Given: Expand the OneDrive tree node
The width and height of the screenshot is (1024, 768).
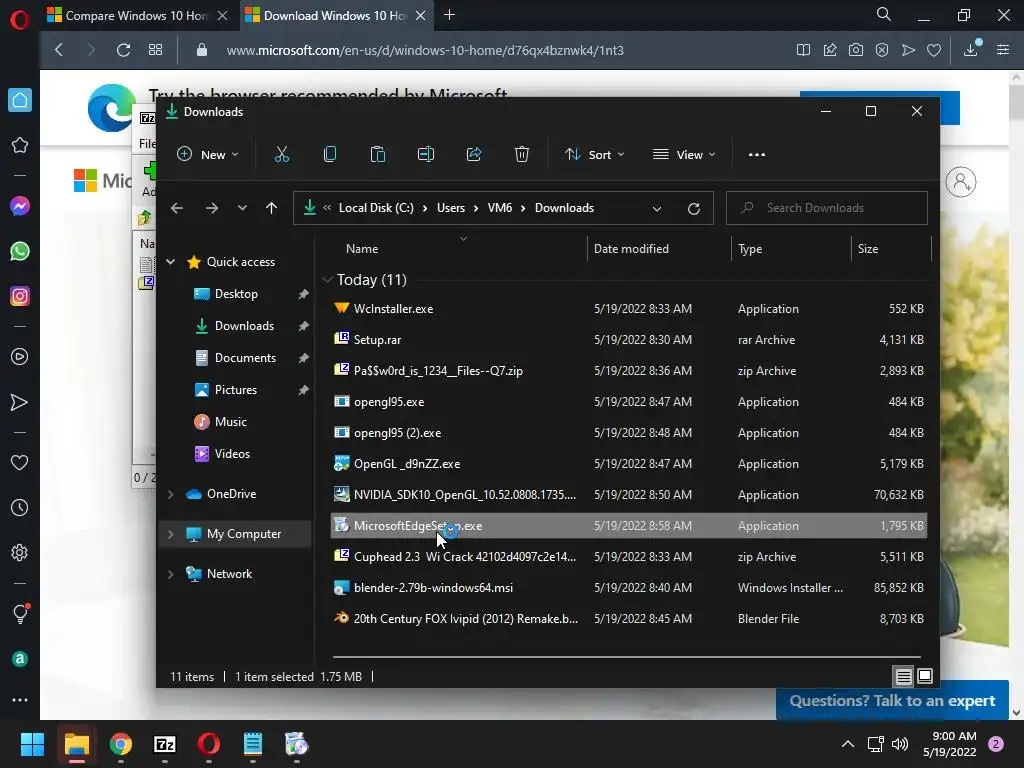Looking at the screenshot, I should coord(170,494).
